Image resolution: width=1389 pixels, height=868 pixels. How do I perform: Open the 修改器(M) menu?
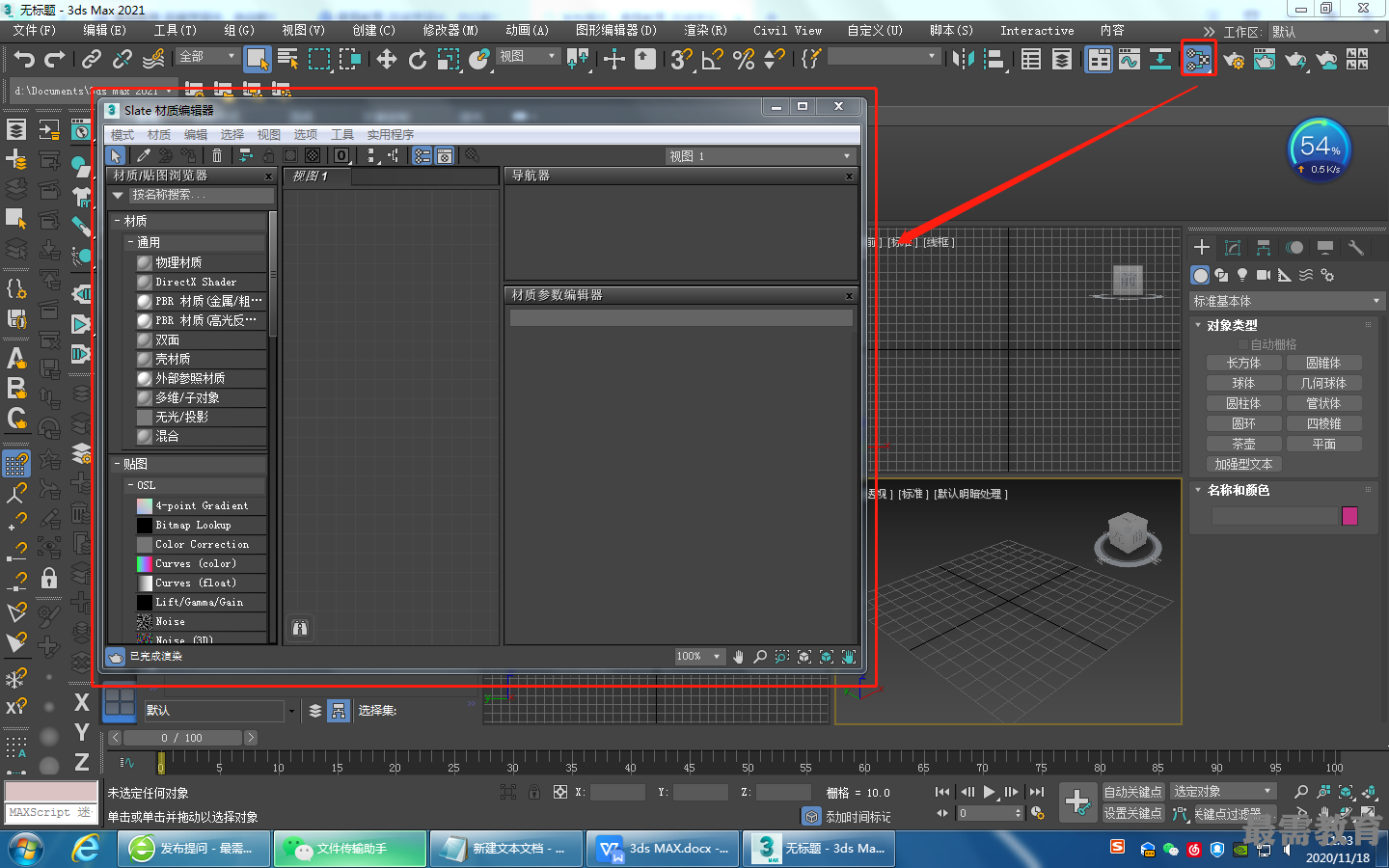click(x=450, y=31)
